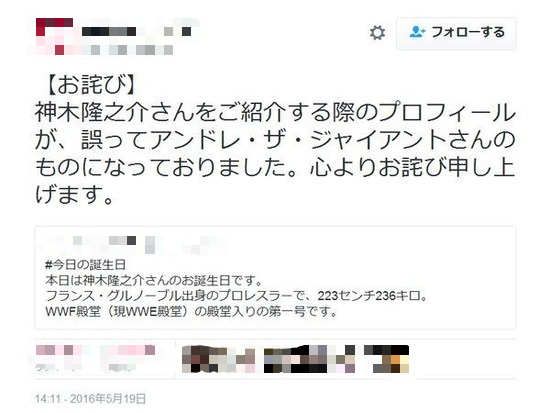The image size is (550, 413).
Task: View the blurred likes count stat
Action: (x=128, y=358)
